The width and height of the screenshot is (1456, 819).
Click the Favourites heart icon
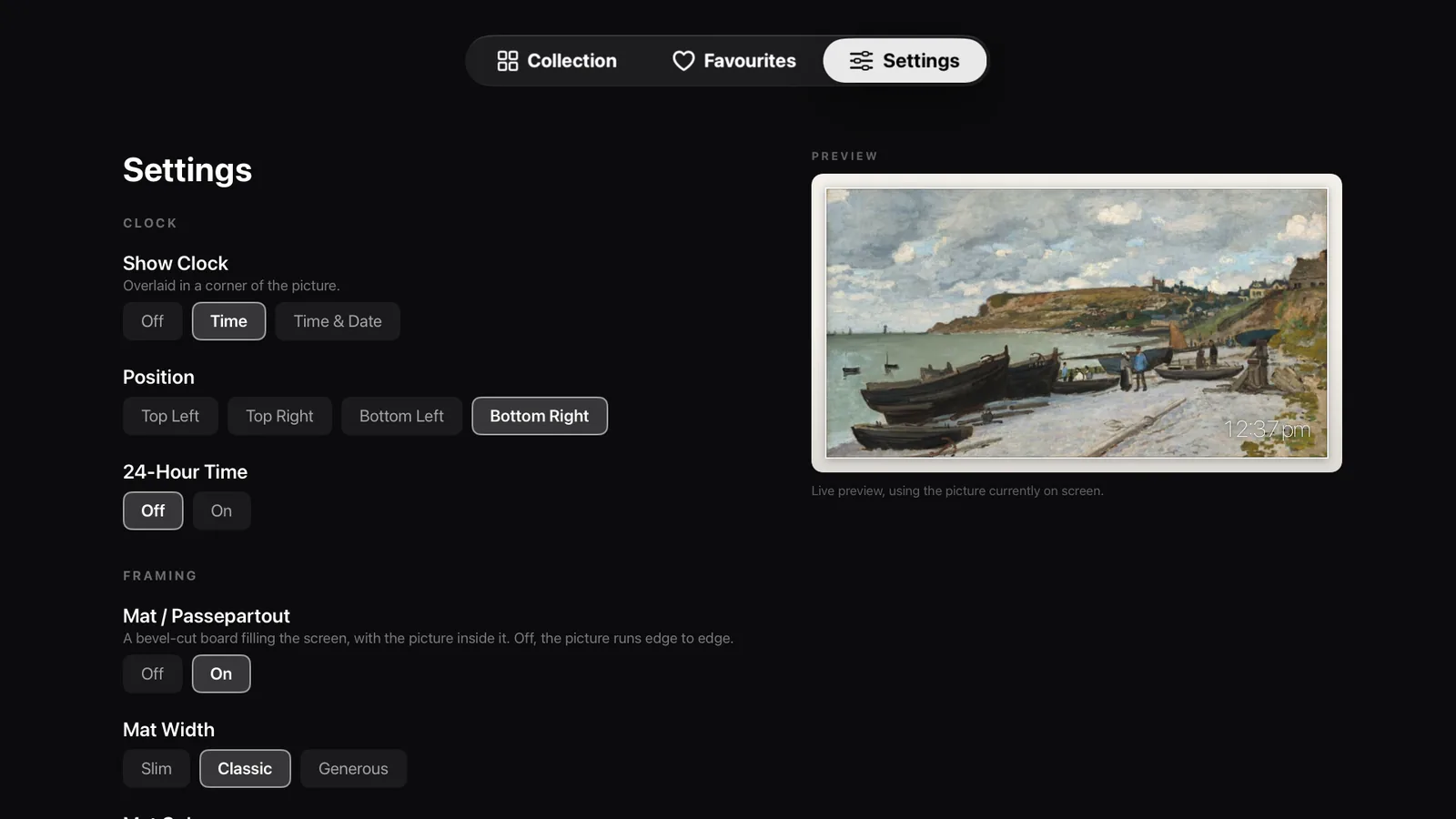tap(683, 61)
